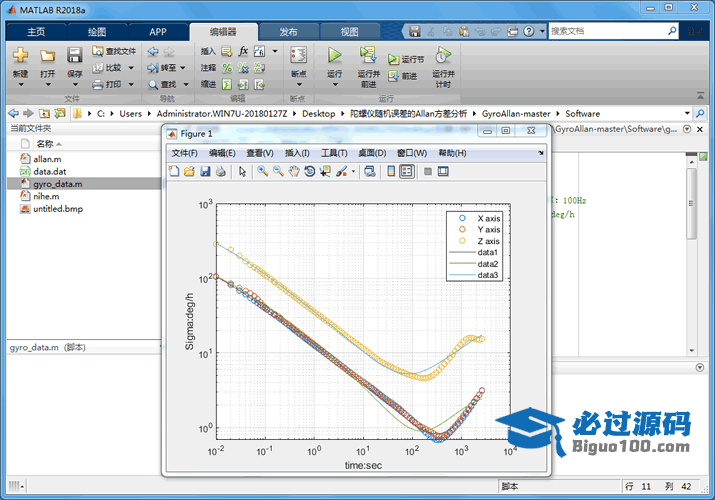Viewport: 715px width, 500px height.
Task: Click Link Plot icon in Figure 1 toolbar
Action: pyautogui.click(x=370, y=171)
